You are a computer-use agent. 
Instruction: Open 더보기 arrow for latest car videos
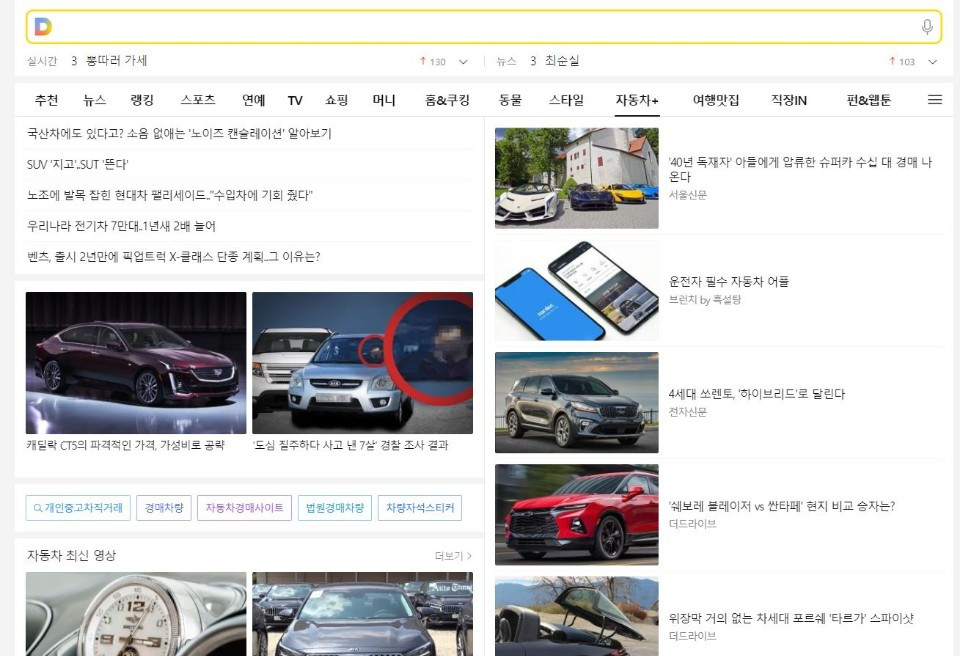(x=470, y=556)
